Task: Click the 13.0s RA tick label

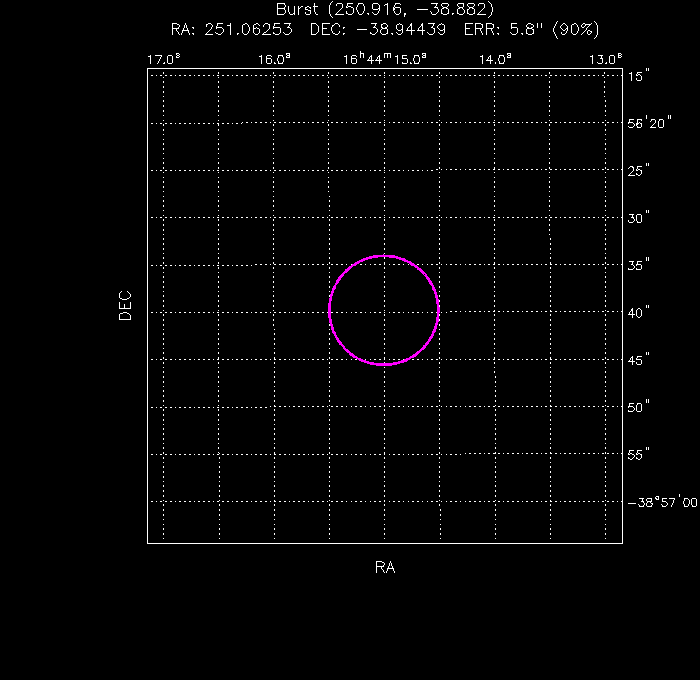Action: click(x=605, y=59)
